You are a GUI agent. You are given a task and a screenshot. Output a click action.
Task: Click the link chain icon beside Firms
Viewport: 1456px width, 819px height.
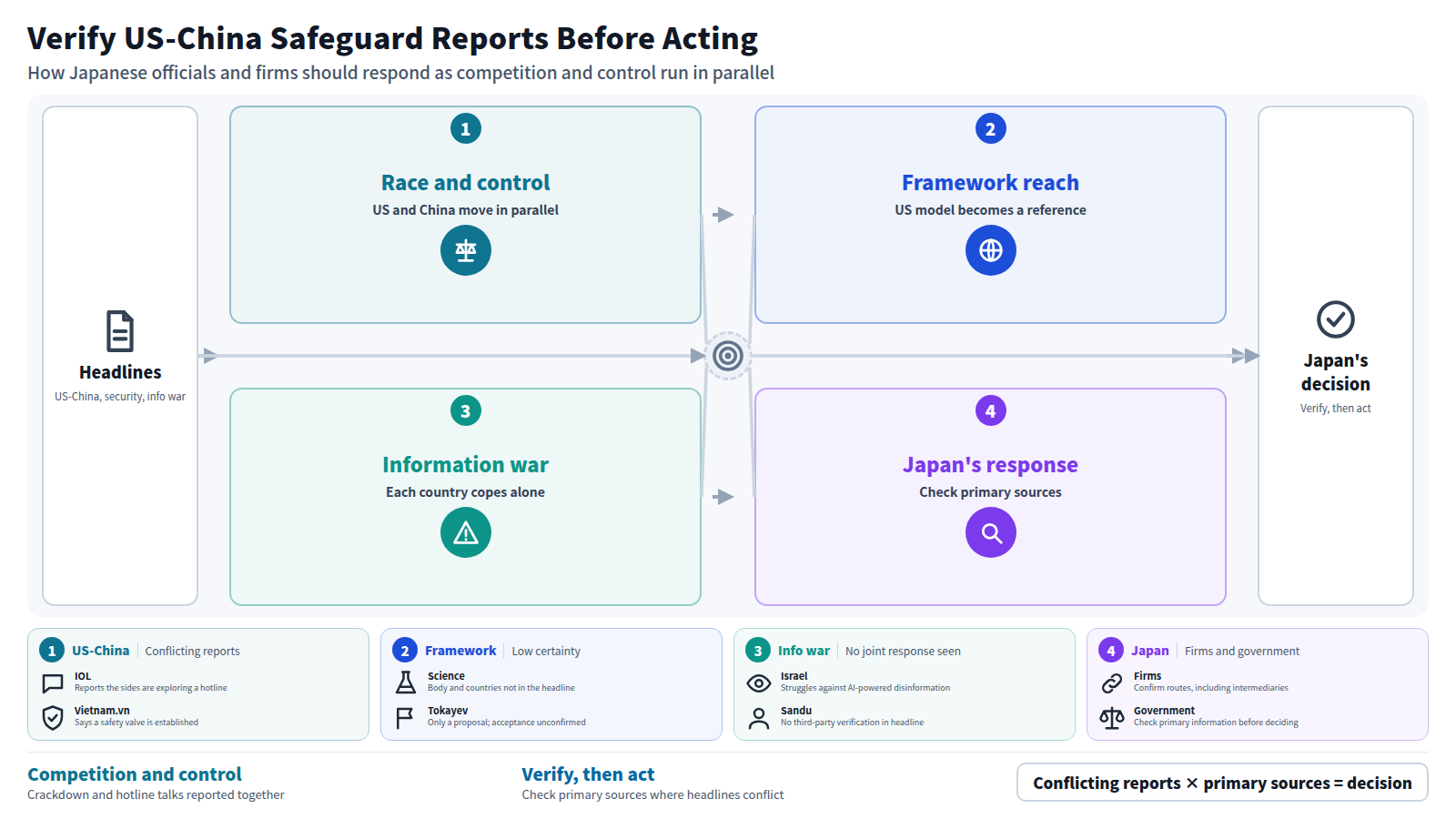click(1112, 682)
